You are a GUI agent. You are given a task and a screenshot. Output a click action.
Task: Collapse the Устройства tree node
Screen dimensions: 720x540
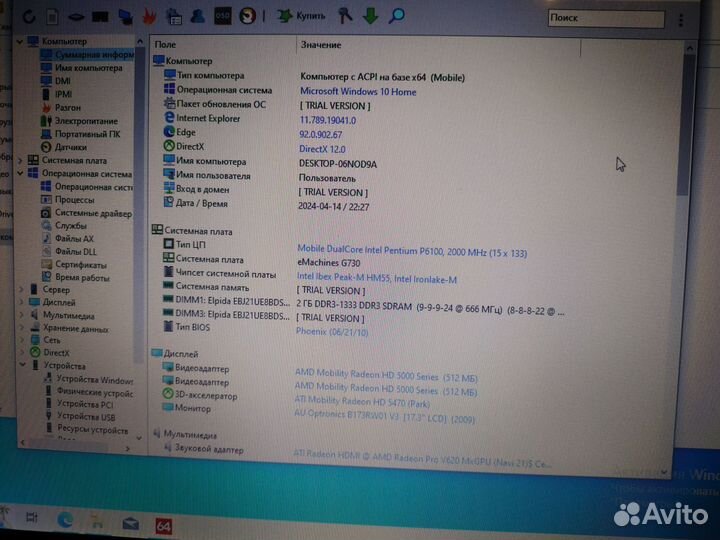click(22, 365)
